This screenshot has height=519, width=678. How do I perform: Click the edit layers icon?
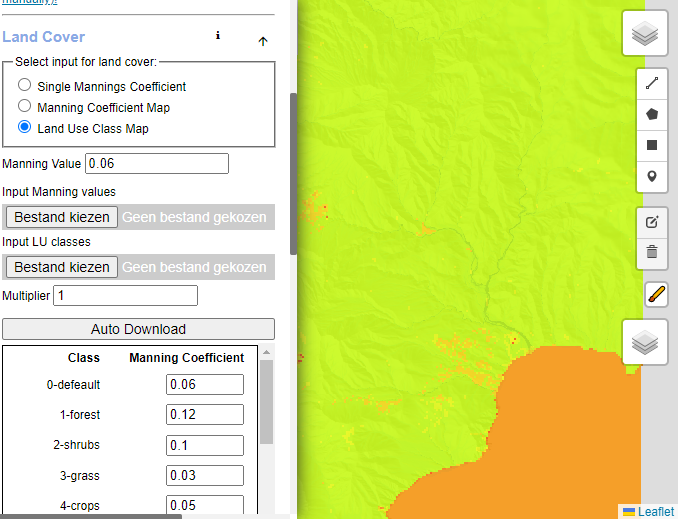652,222
